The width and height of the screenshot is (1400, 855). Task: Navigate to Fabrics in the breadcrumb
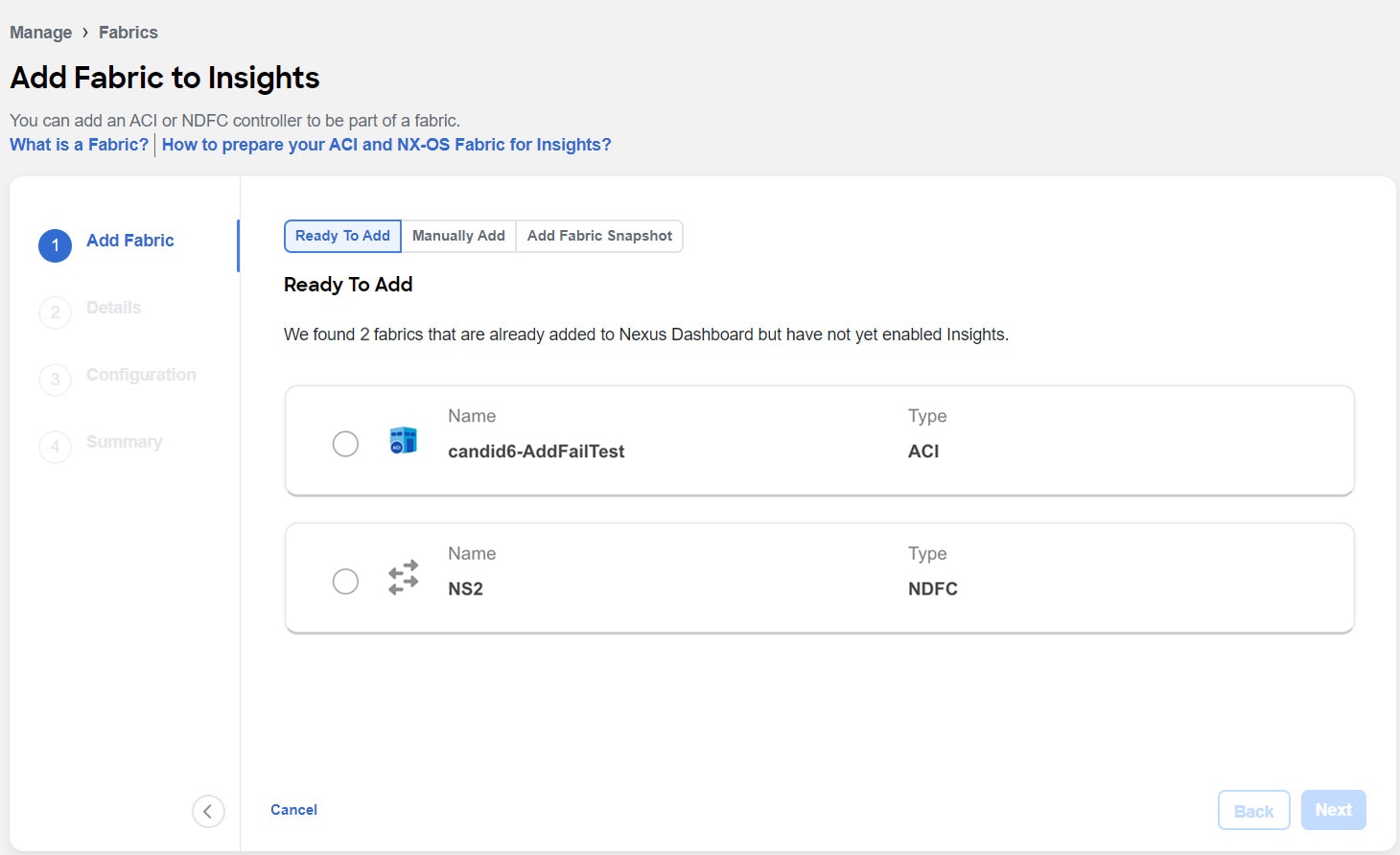128,33
